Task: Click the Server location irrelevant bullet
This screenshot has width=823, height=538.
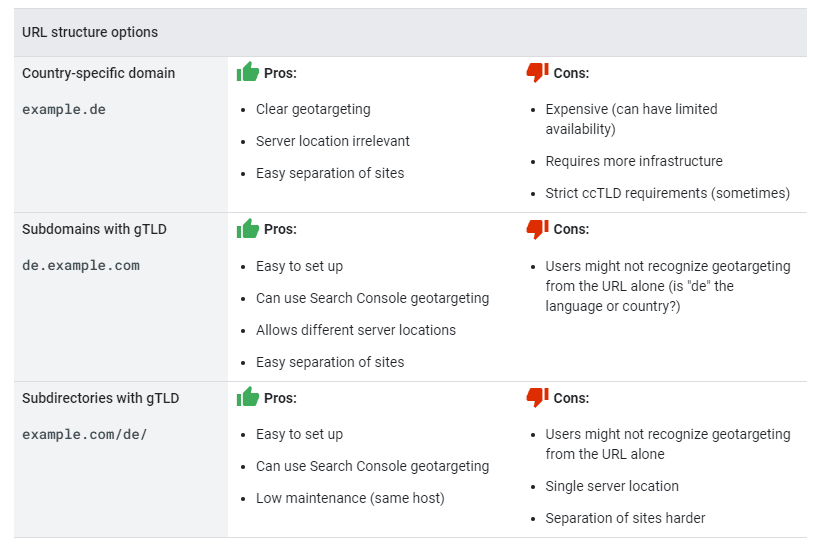Action: (x=333, y=141)
